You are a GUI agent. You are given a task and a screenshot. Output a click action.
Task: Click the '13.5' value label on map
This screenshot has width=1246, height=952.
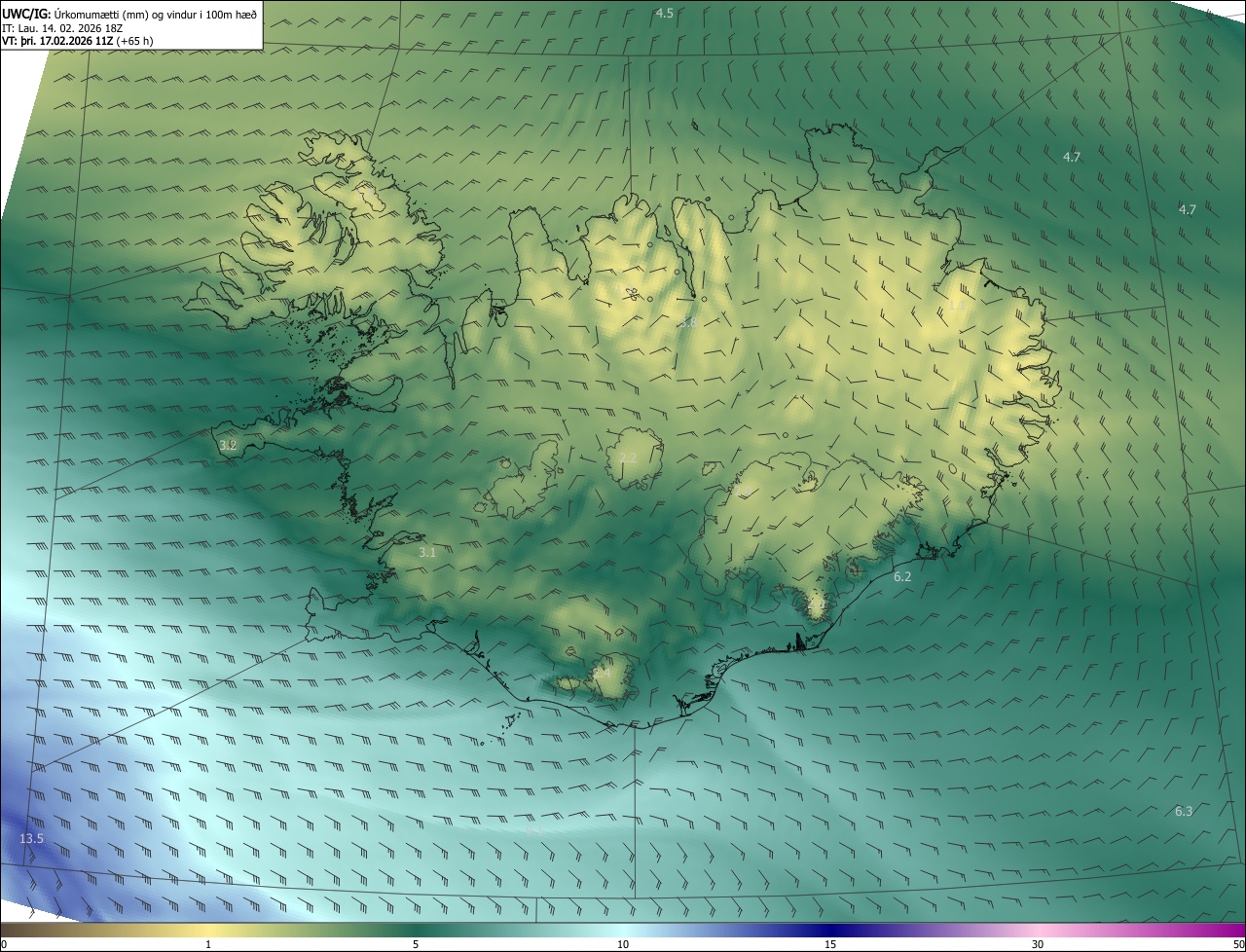[x=32, y=838]
